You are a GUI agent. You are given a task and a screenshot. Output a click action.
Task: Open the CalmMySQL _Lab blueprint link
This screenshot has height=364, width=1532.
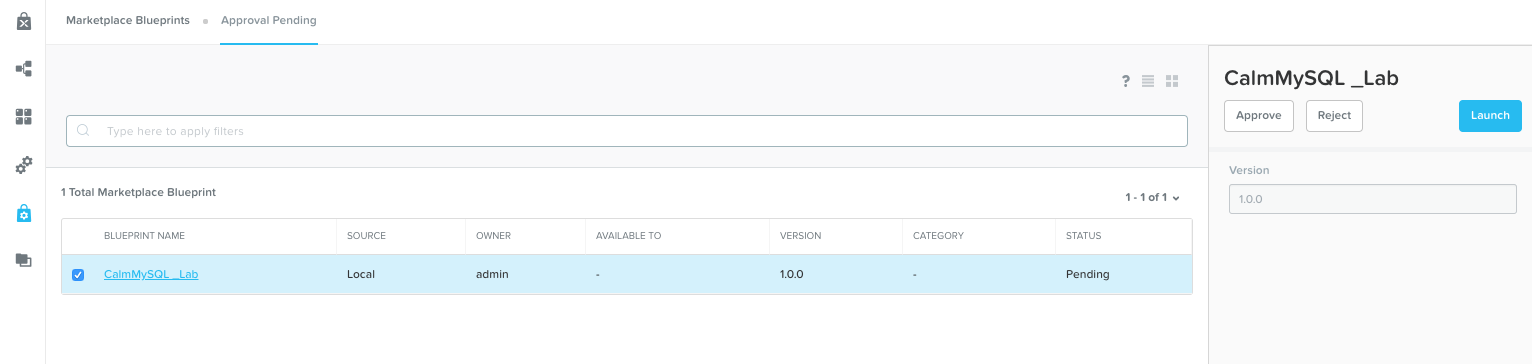151,274
